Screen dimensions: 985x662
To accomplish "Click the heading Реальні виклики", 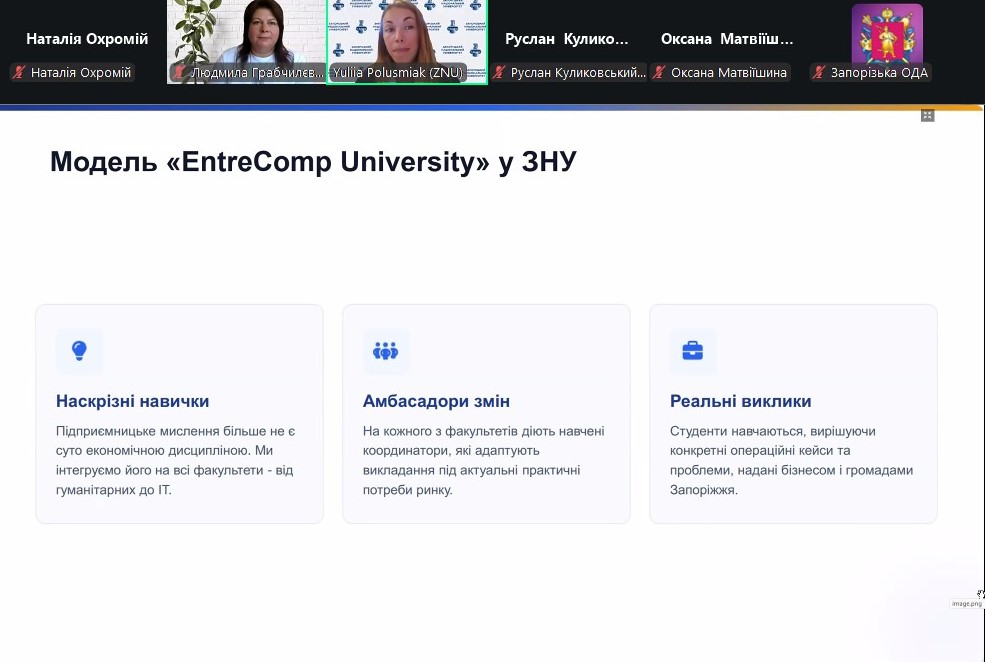I will [x=741, y=401].
